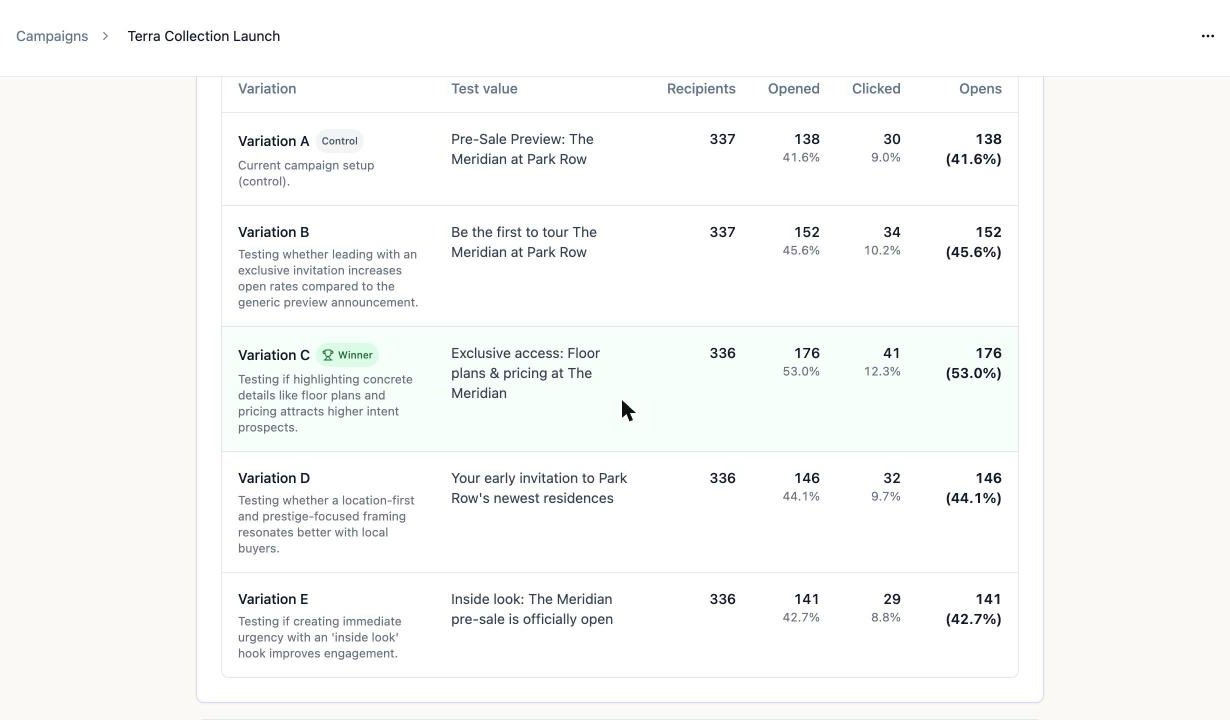
Task: Select the Variation A row title
Action: coord(274,141)
